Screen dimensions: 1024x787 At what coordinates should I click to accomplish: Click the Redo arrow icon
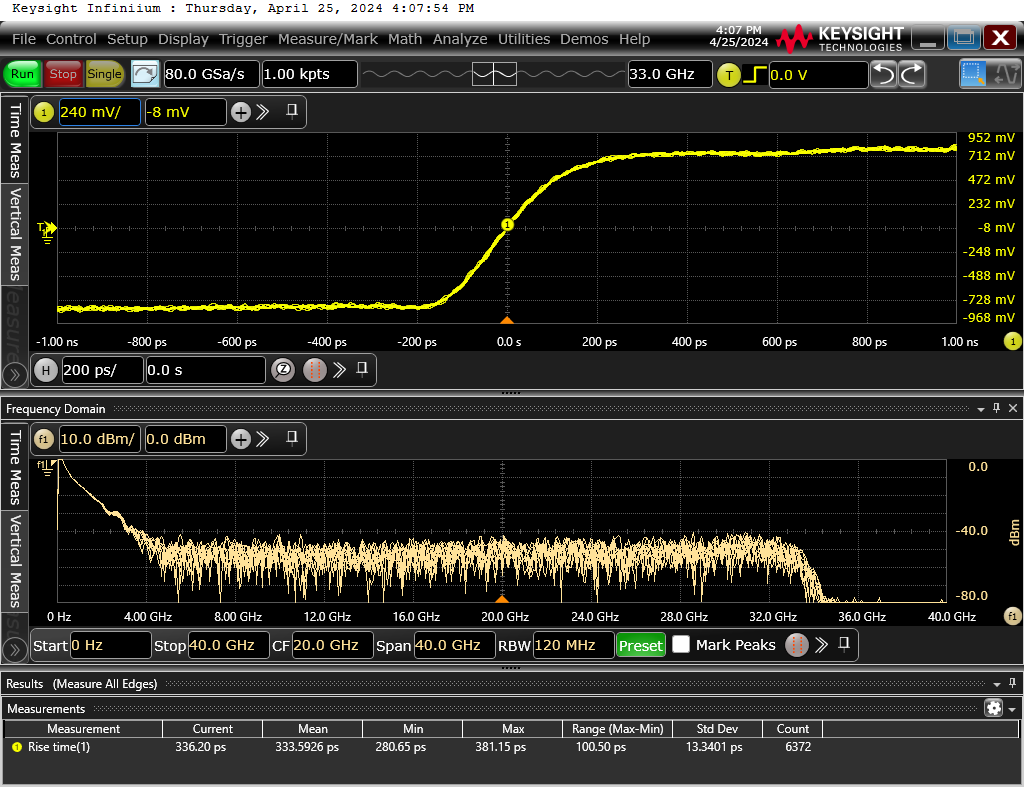tap(912, 74)
